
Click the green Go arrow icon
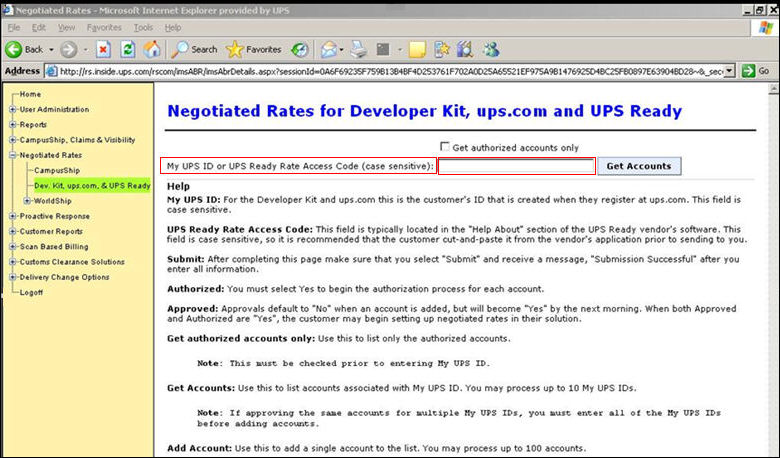click(748, 71)
